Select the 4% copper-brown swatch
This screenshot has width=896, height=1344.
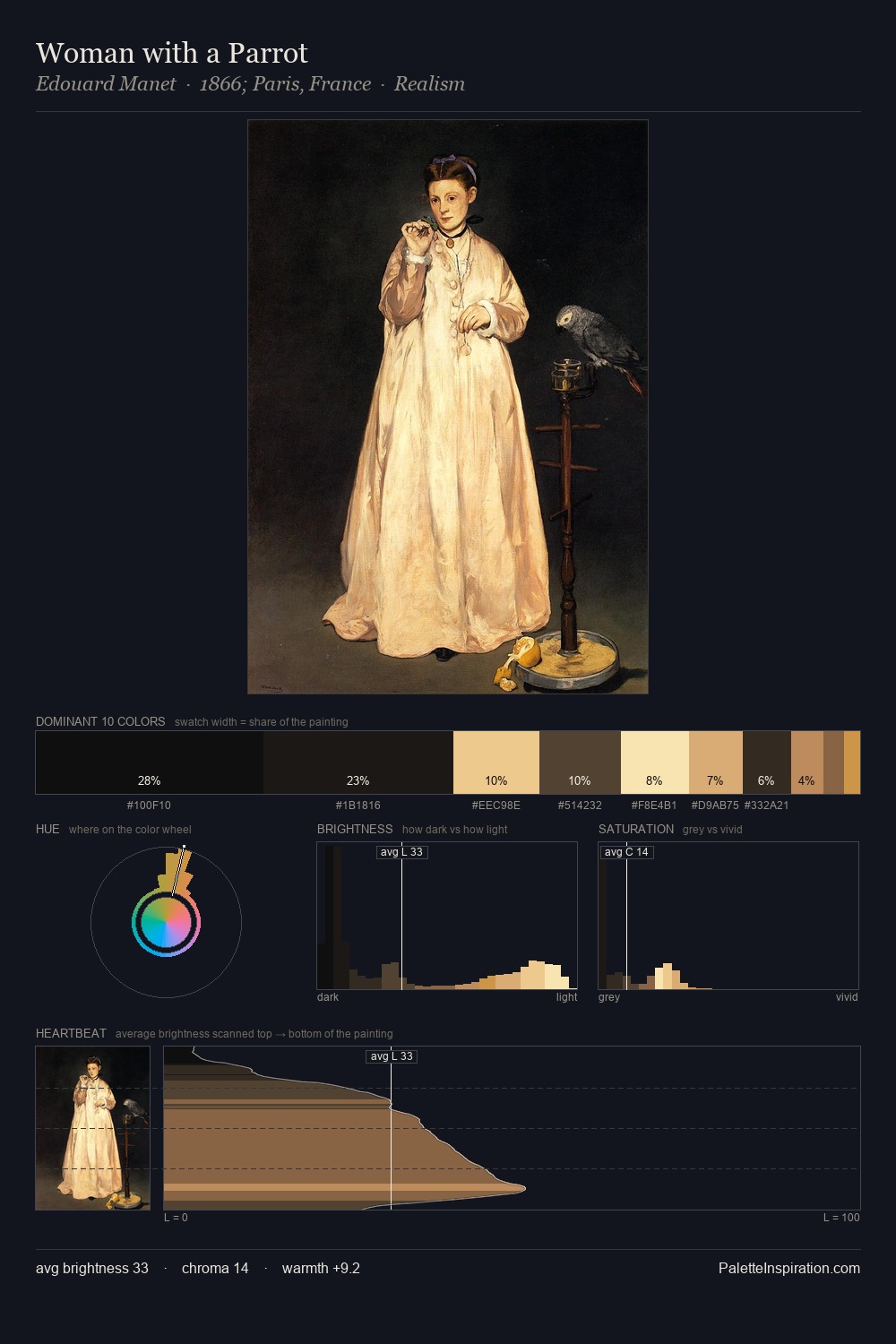(x=807, y=762)
